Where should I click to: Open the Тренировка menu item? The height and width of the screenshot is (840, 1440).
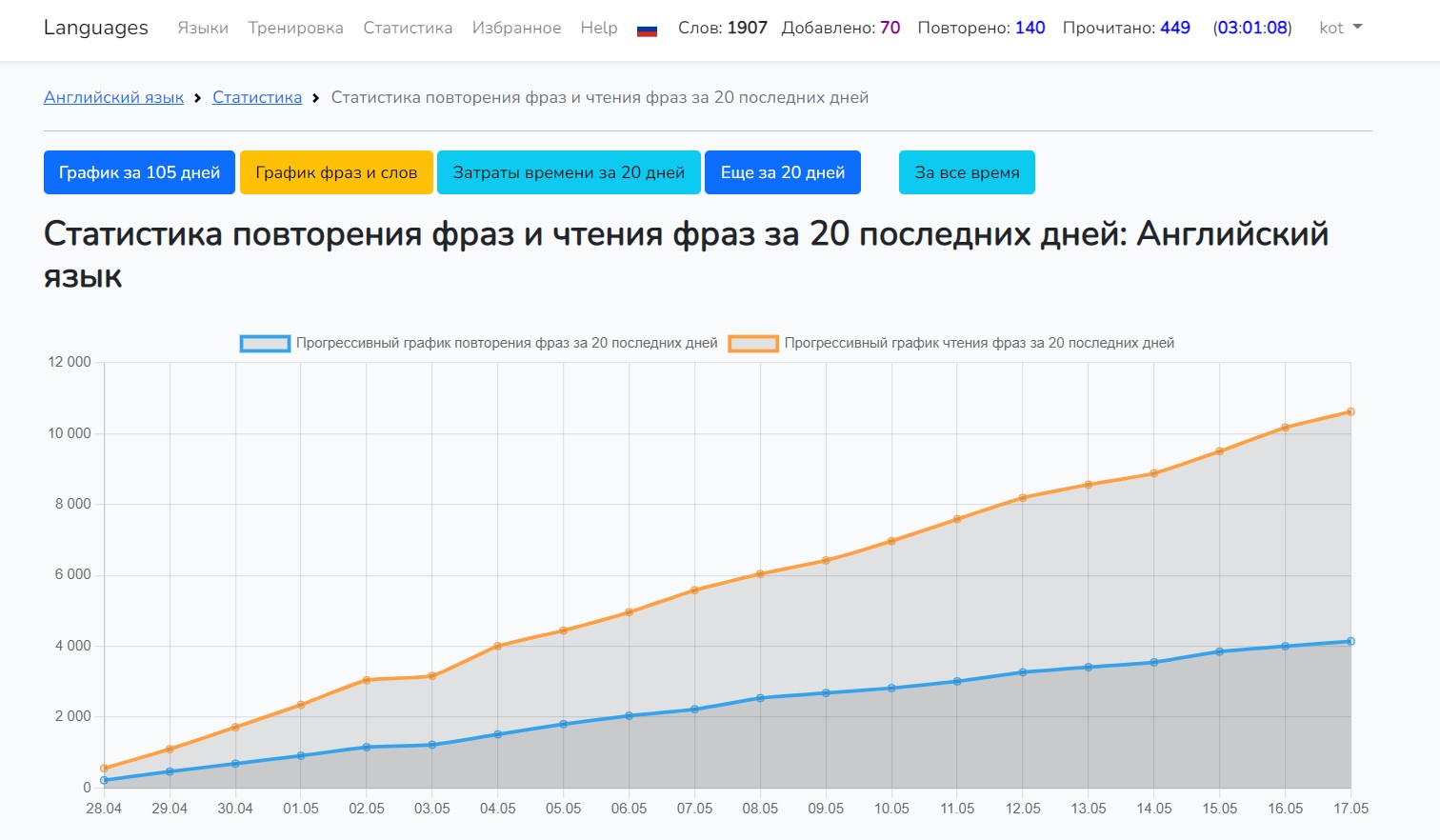(295, 28)
